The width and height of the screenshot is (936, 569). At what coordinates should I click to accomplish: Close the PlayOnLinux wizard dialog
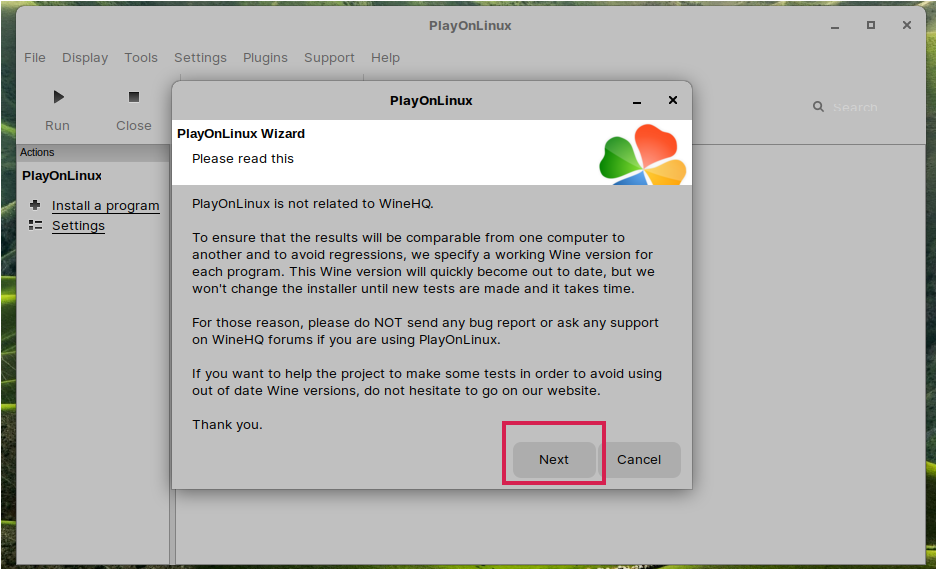click(673, 100)
